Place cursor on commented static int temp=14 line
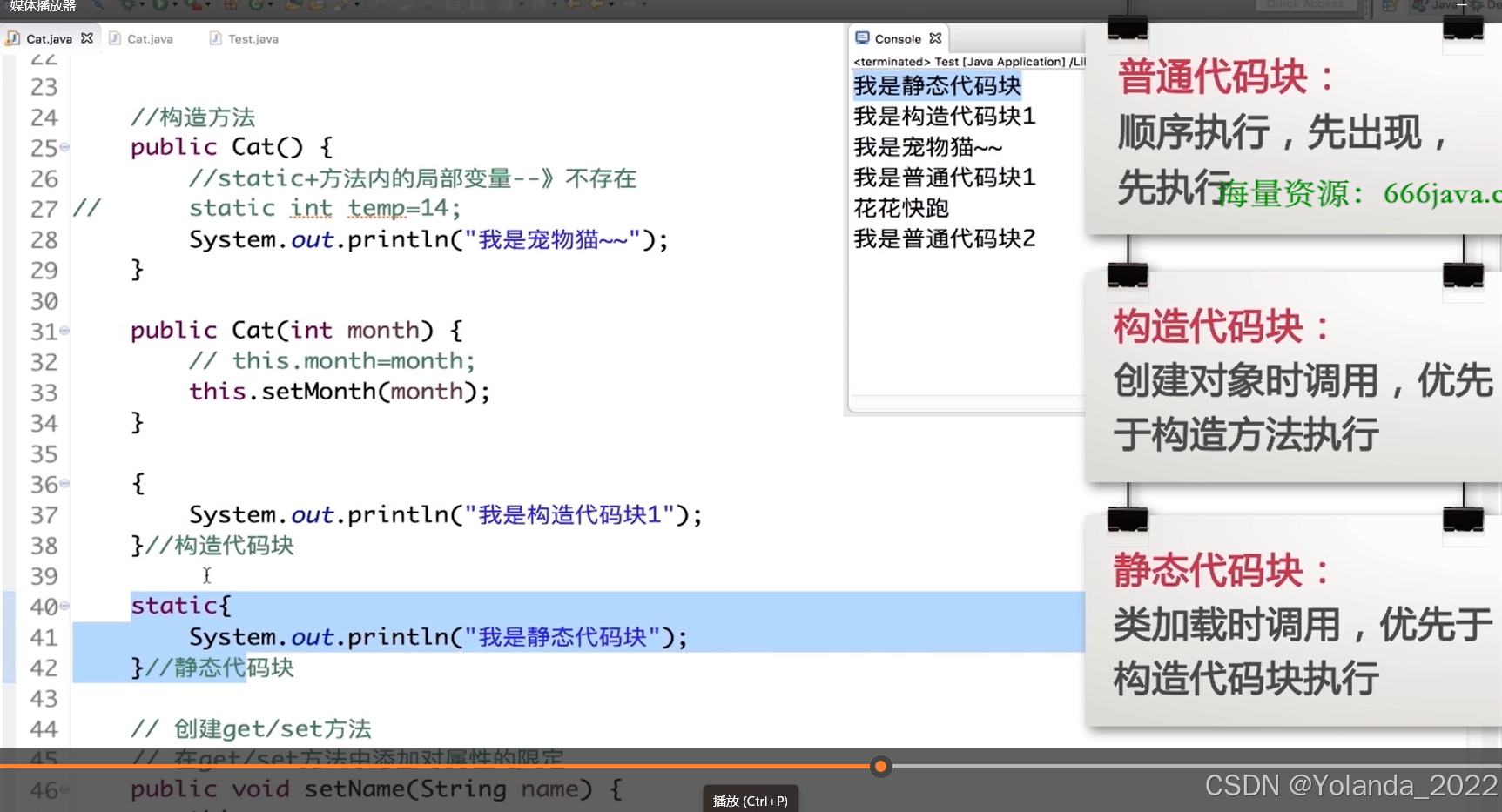1502x812 pixels. click(x=325, y=208)
